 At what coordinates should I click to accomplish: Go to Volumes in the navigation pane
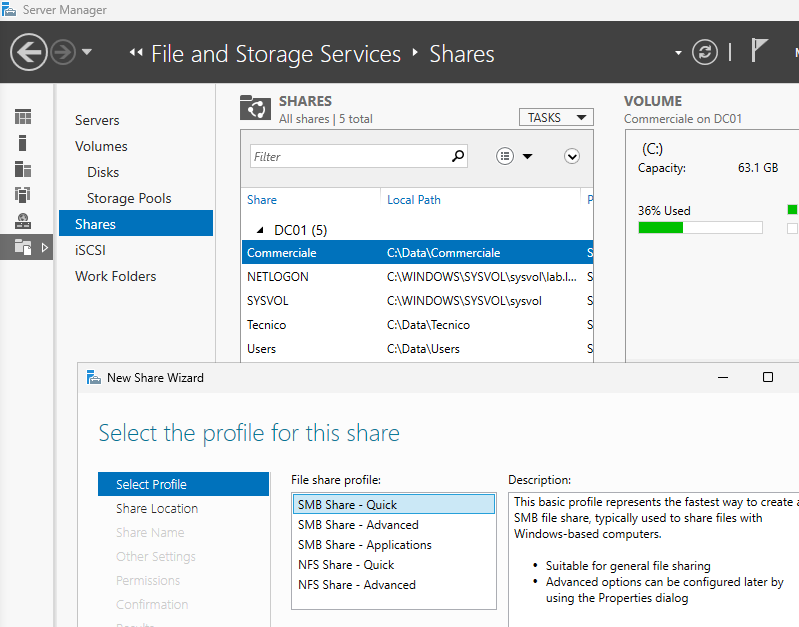(101, 146)
